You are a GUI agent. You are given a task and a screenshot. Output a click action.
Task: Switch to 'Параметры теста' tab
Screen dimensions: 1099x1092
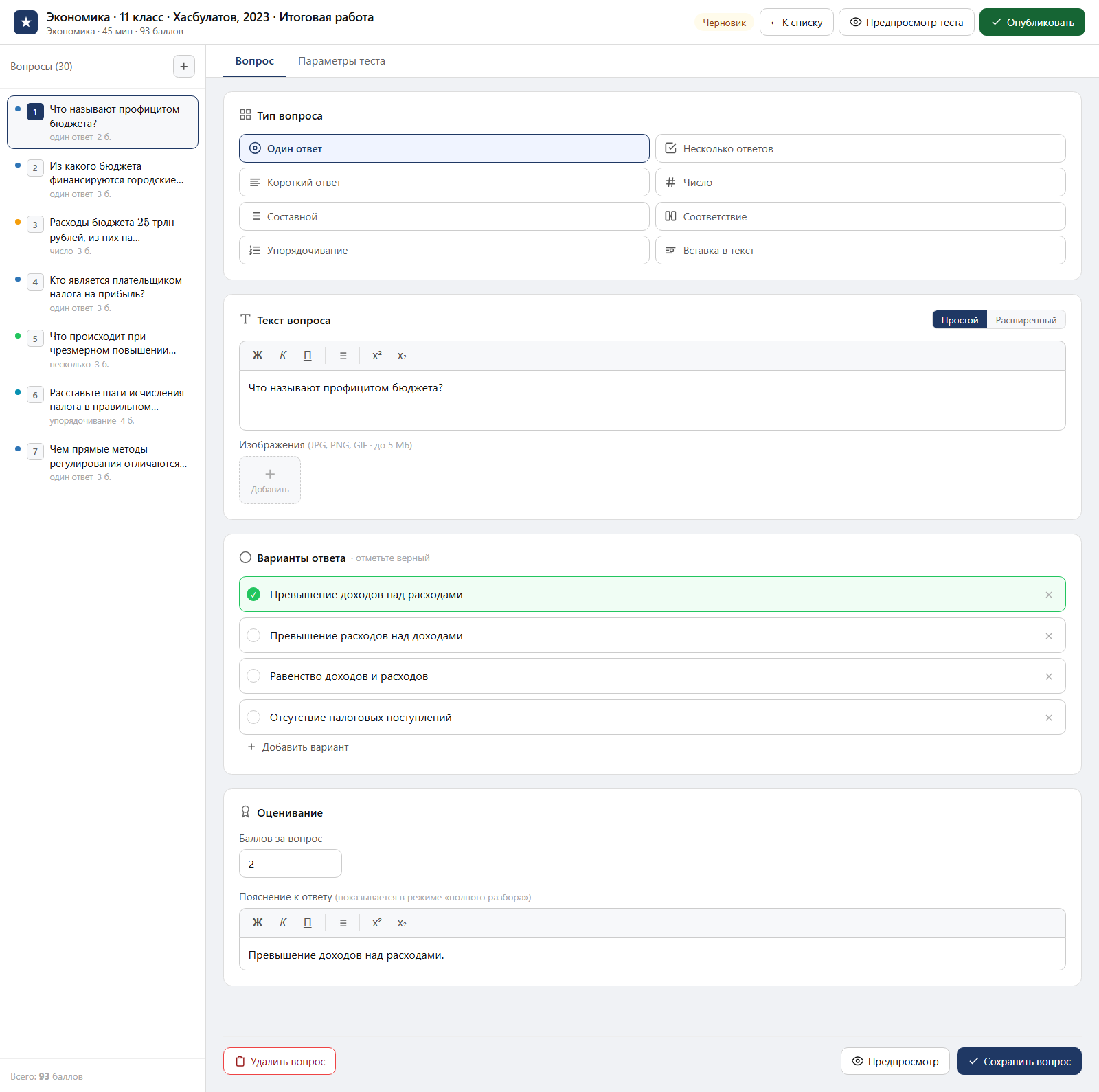(341, 61)
